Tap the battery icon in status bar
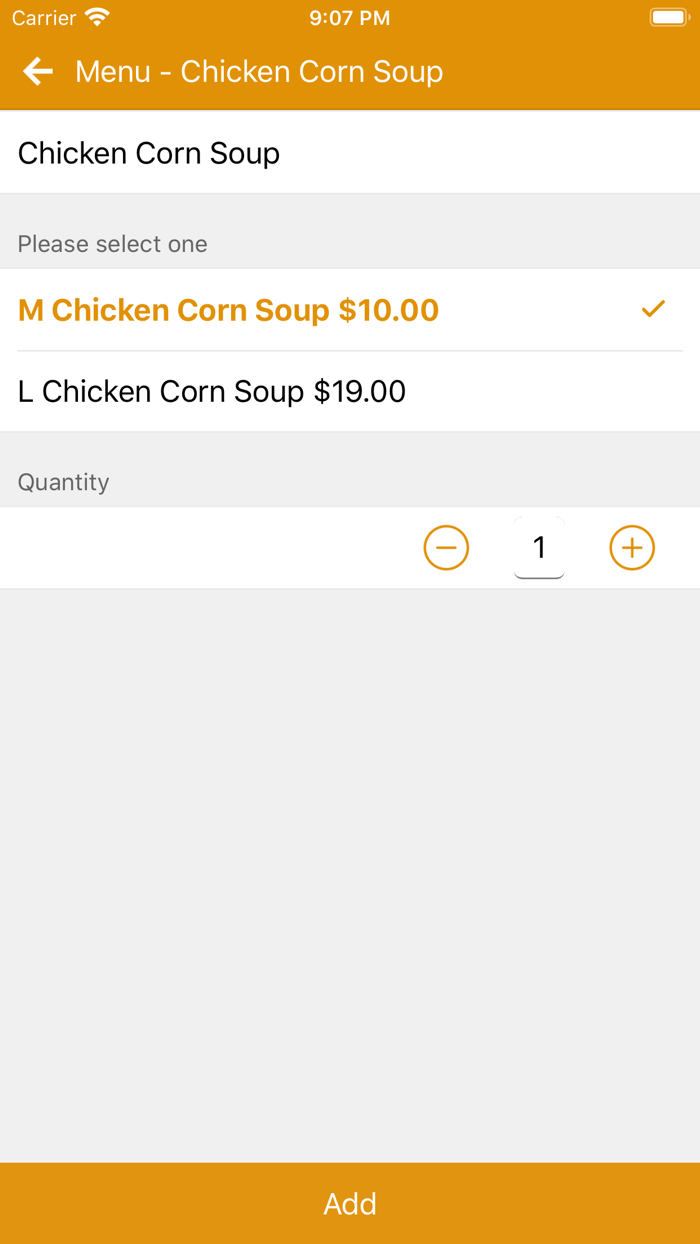This screenshot has width=700, height=1244. pyautogui.click(x=668, y=17)
